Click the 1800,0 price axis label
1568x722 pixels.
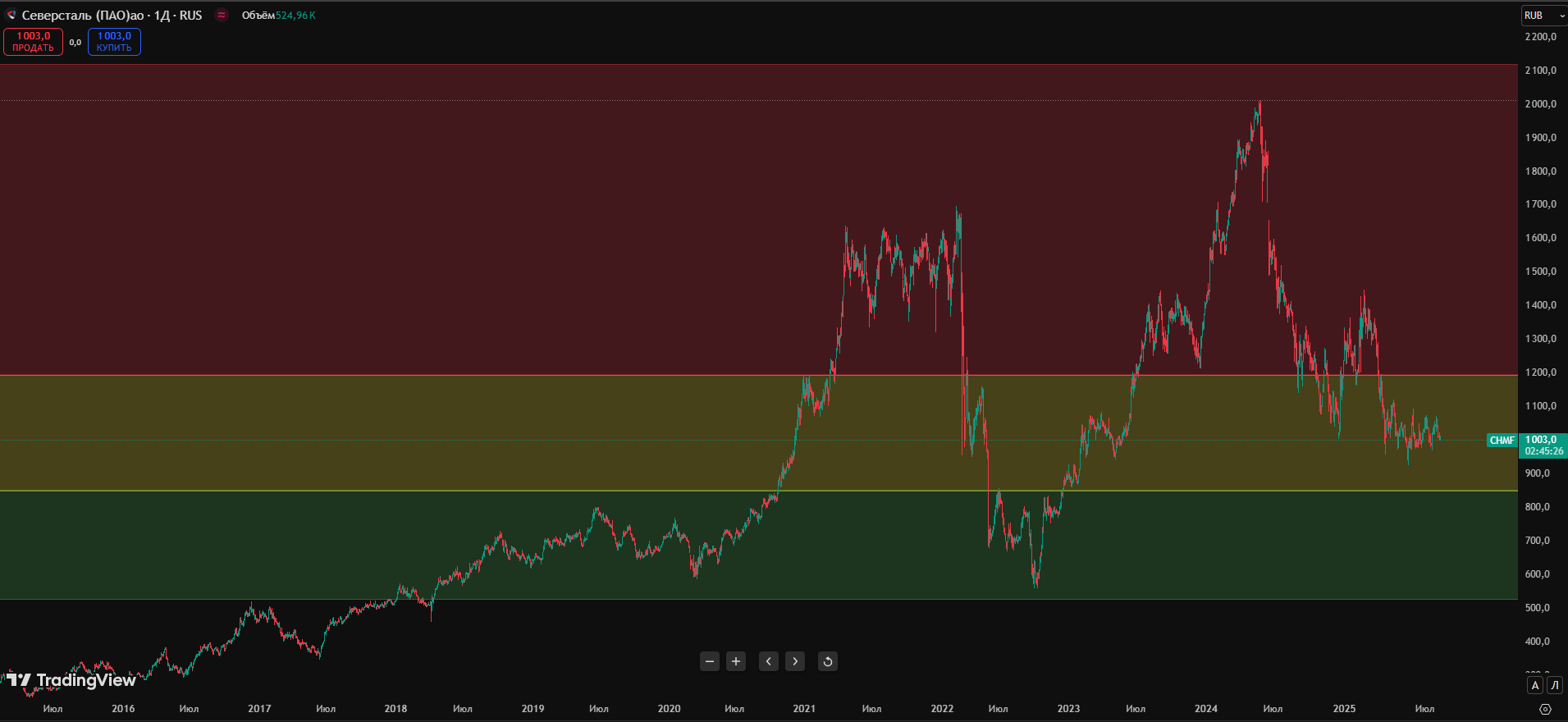1540,171
